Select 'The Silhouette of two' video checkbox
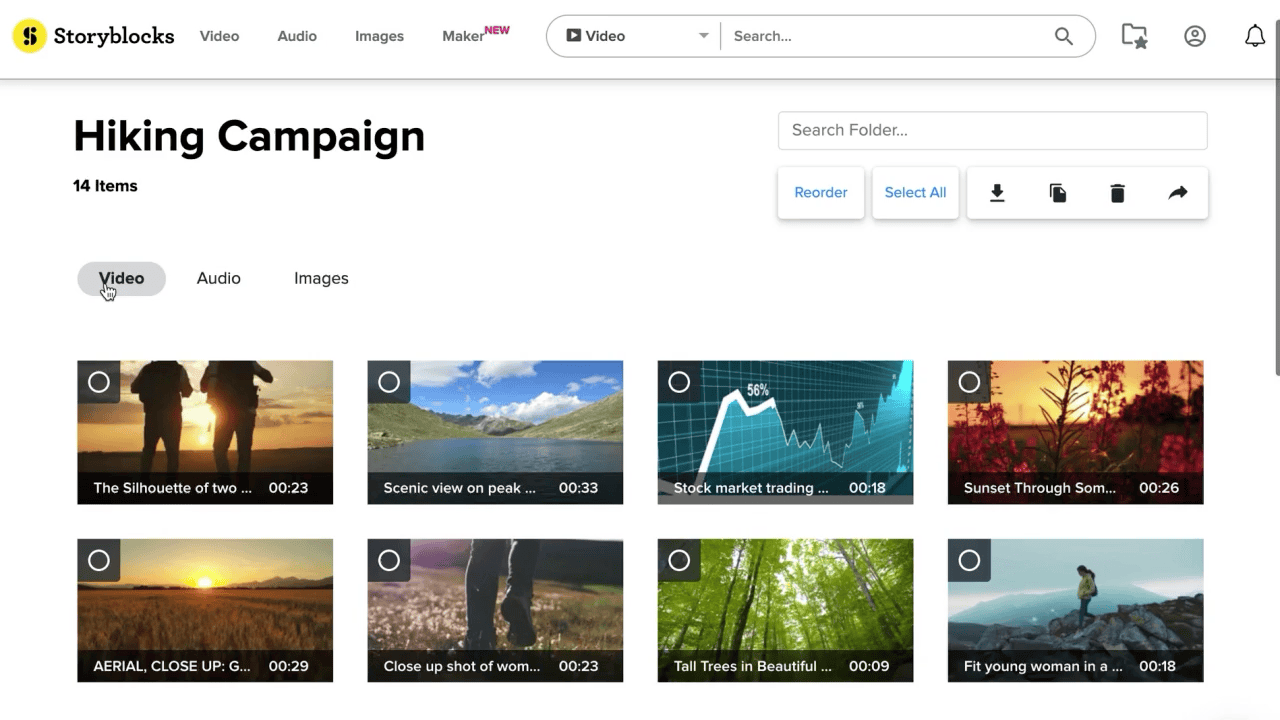1280x720 pixels. pyautogui.click(x=99, y=382)
